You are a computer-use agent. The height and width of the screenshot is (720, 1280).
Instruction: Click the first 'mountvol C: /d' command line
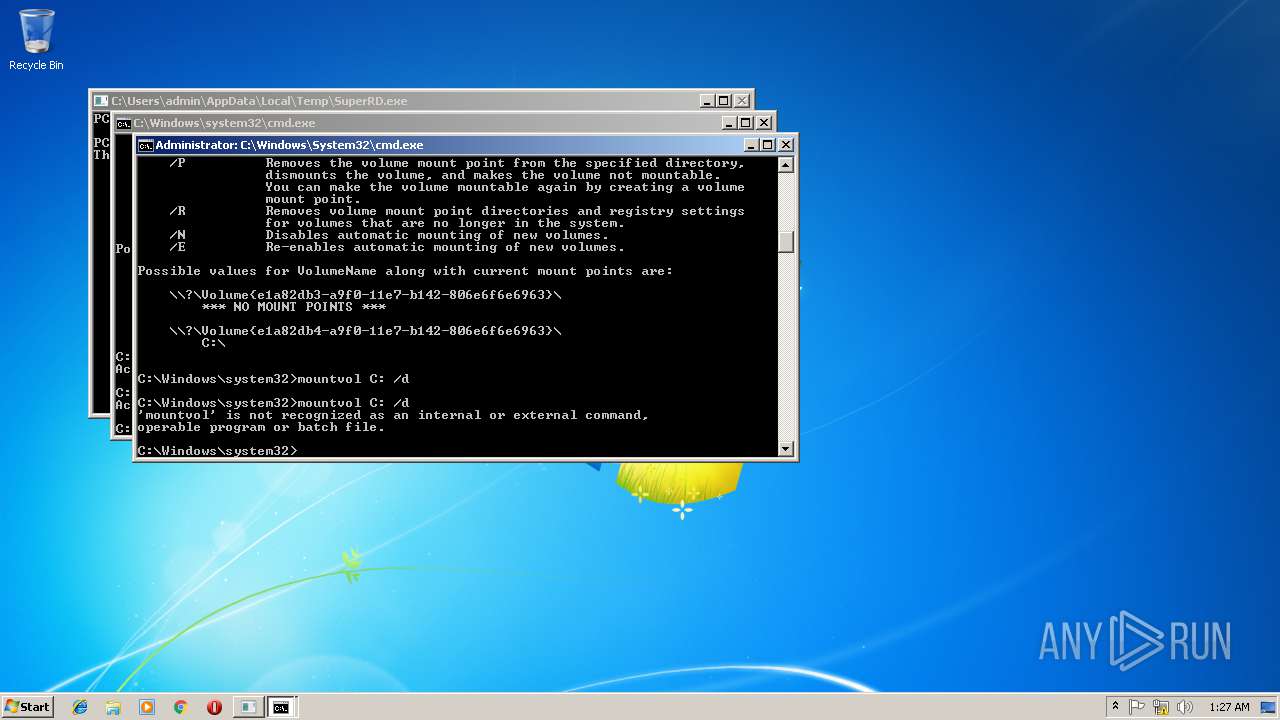click(x=273, y=379)
